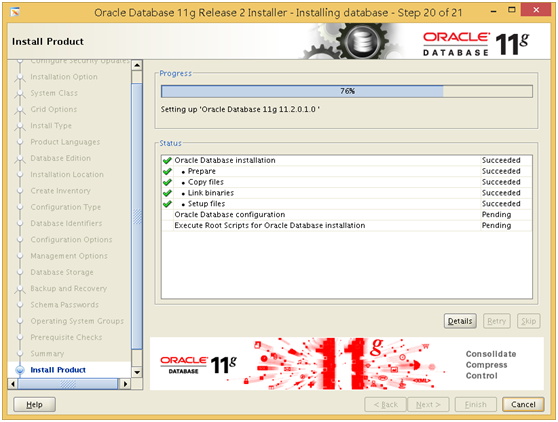Click the Oracle 11g logo in the bottom banner
This screenshot has width=558, height=422.
click(198, 364)
